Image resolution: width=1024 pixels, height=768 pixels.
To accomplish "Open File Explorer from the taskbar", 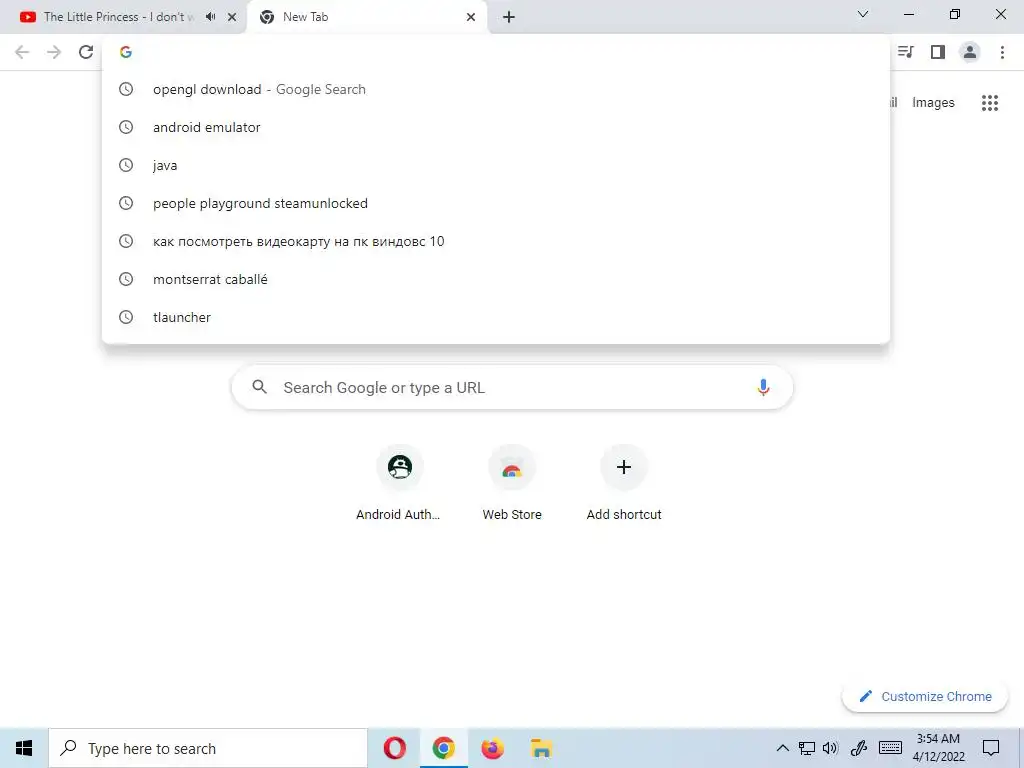I will tap(541, 748).
